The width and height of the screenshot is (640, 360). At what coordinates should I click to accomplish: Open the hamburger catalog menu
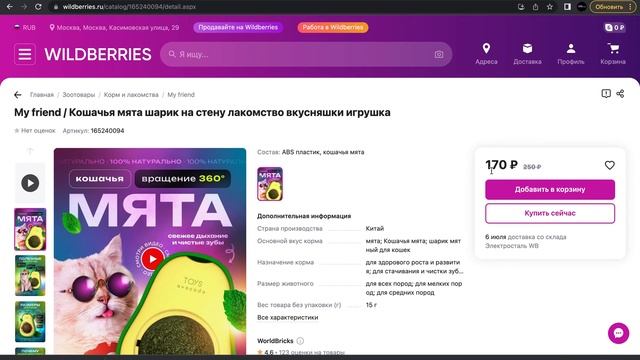point(24,54)
